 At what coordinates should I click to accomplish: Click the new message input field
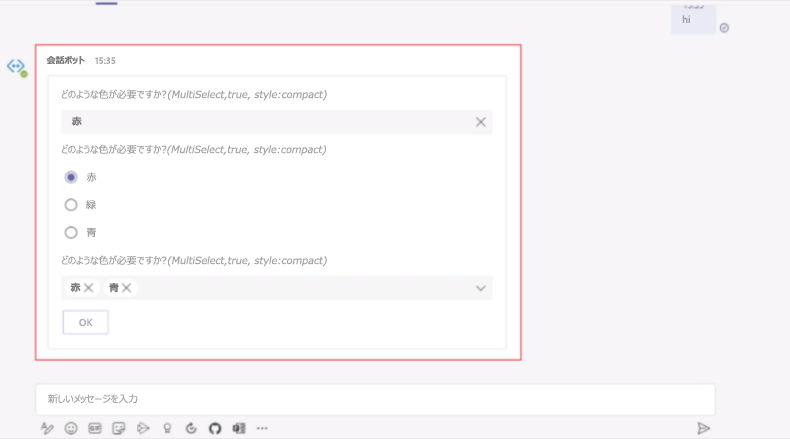pyautogui.click(x=375, y=399)
